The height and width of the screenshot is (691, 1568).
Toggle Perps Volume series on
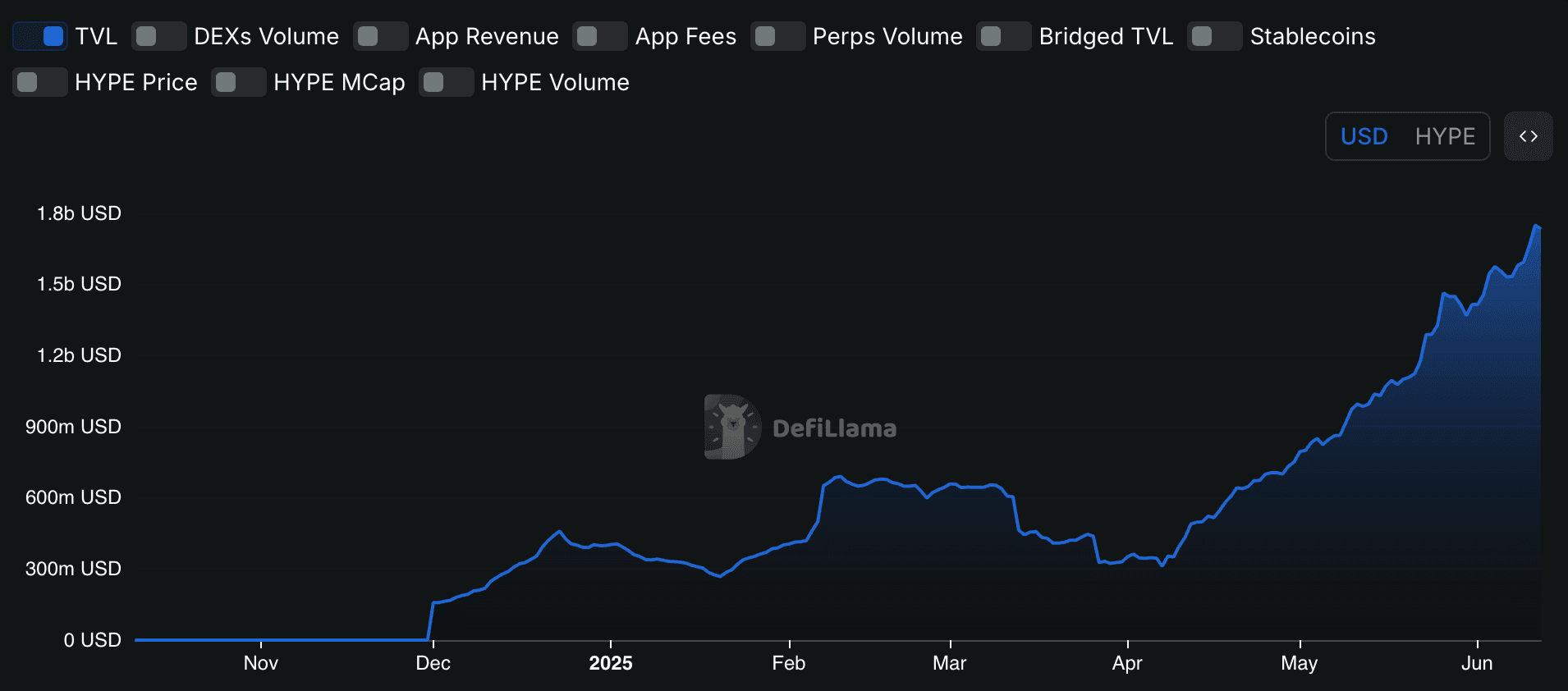pyautogui.click(x=777, y=36)
